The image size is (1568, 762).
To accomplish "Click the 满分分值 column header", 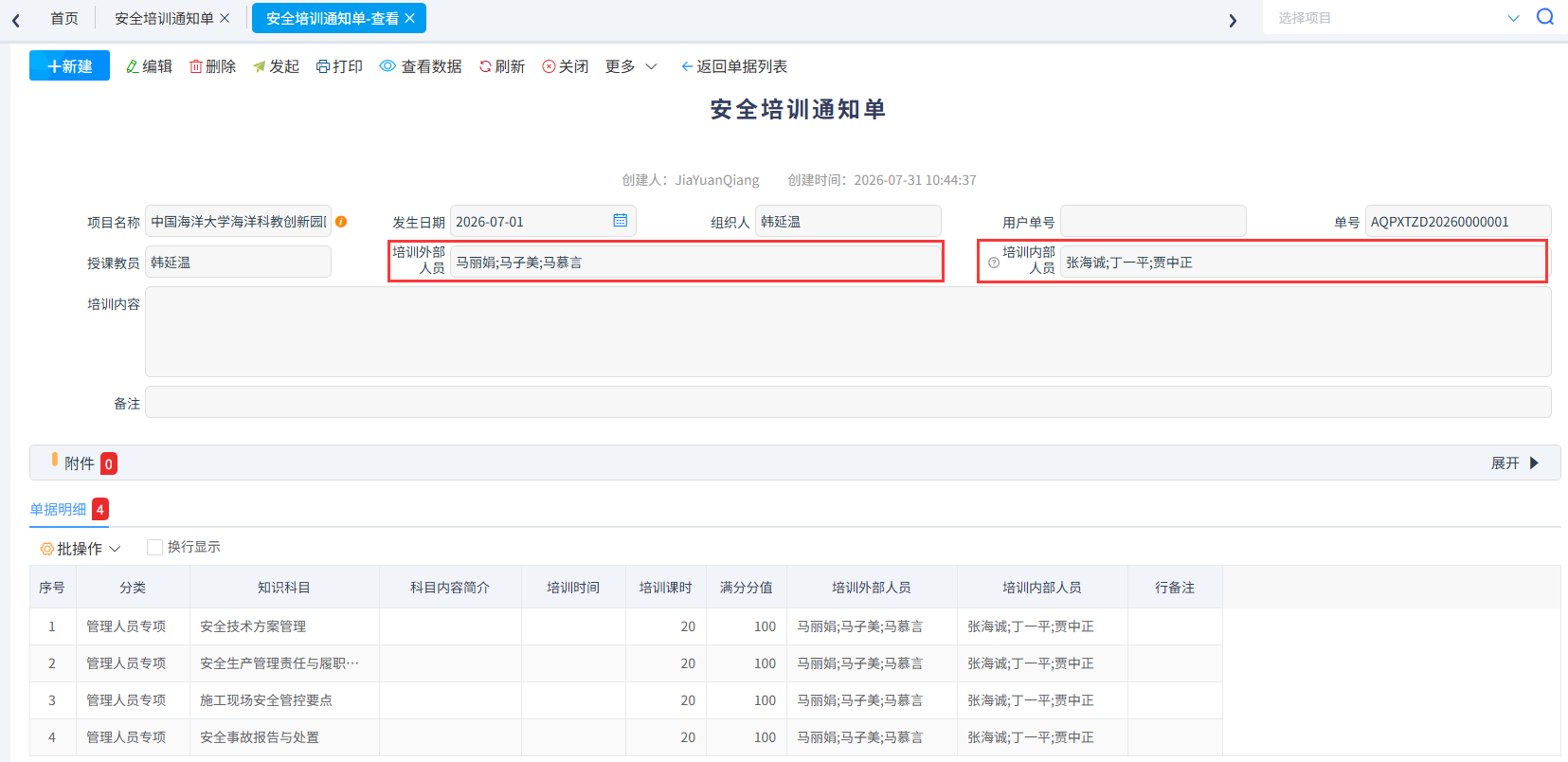I will pyautogui.click(x=747, y=588).
